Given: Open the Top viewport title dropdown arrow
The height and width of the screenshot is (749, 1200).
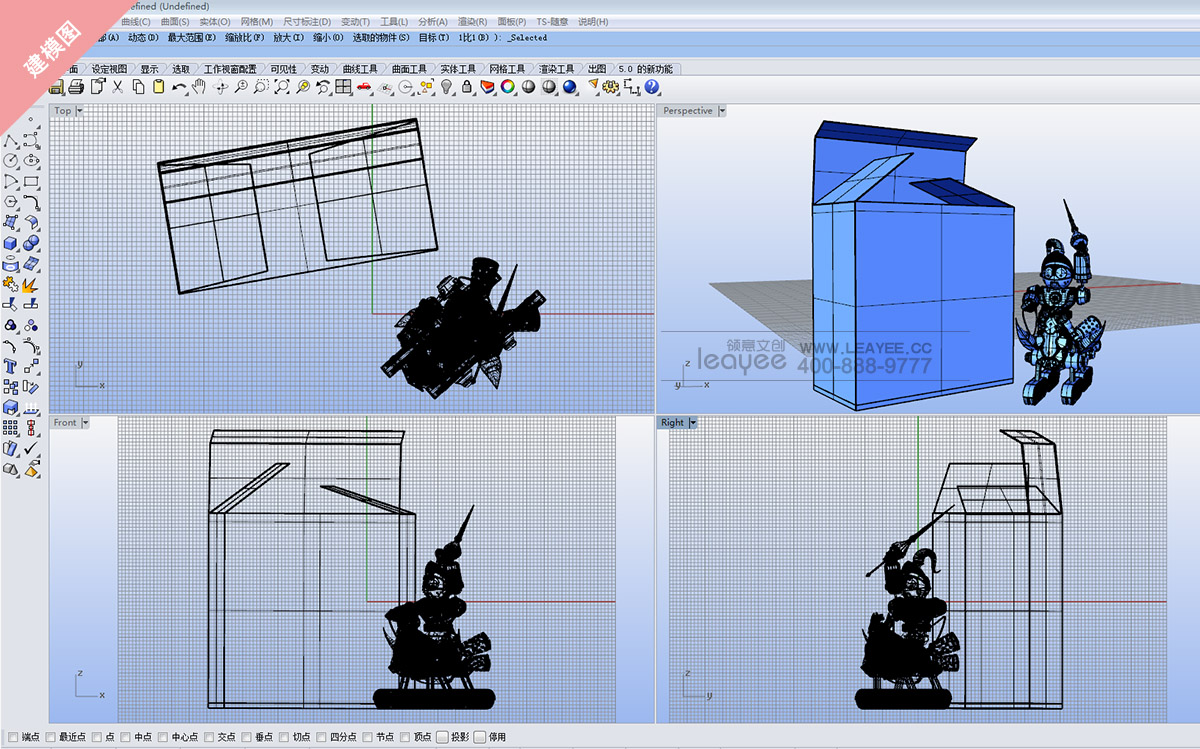Looking at the screenshot, I should point(81,111).
